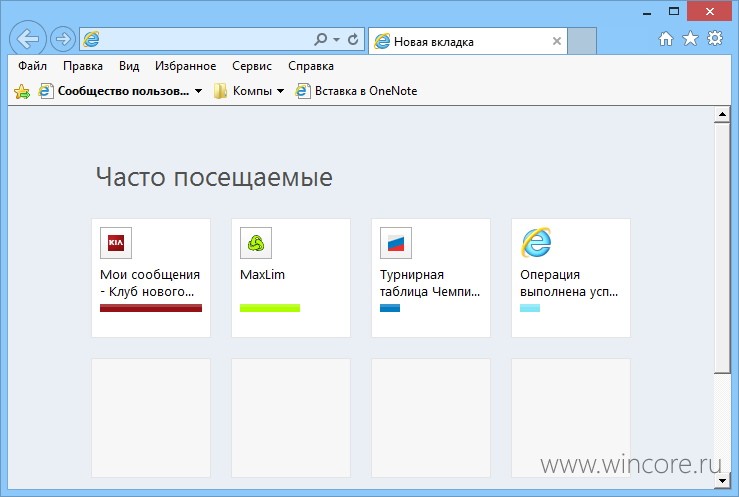Screen dimensions: 739x497
Task: Click the green MaxLim site icon
Action: [256, 243]
